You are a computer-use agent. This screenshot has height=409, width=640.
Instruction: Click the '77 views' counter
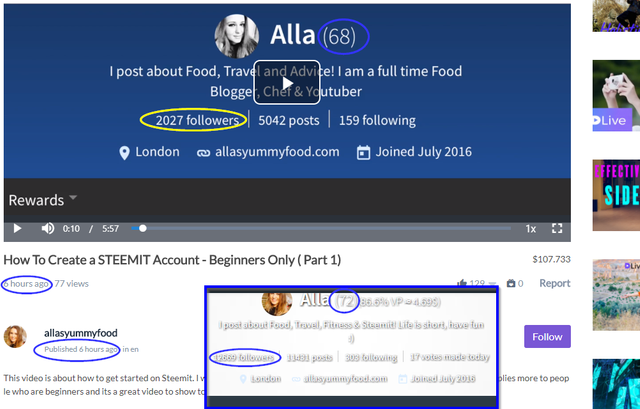click(x=72, y=284)
